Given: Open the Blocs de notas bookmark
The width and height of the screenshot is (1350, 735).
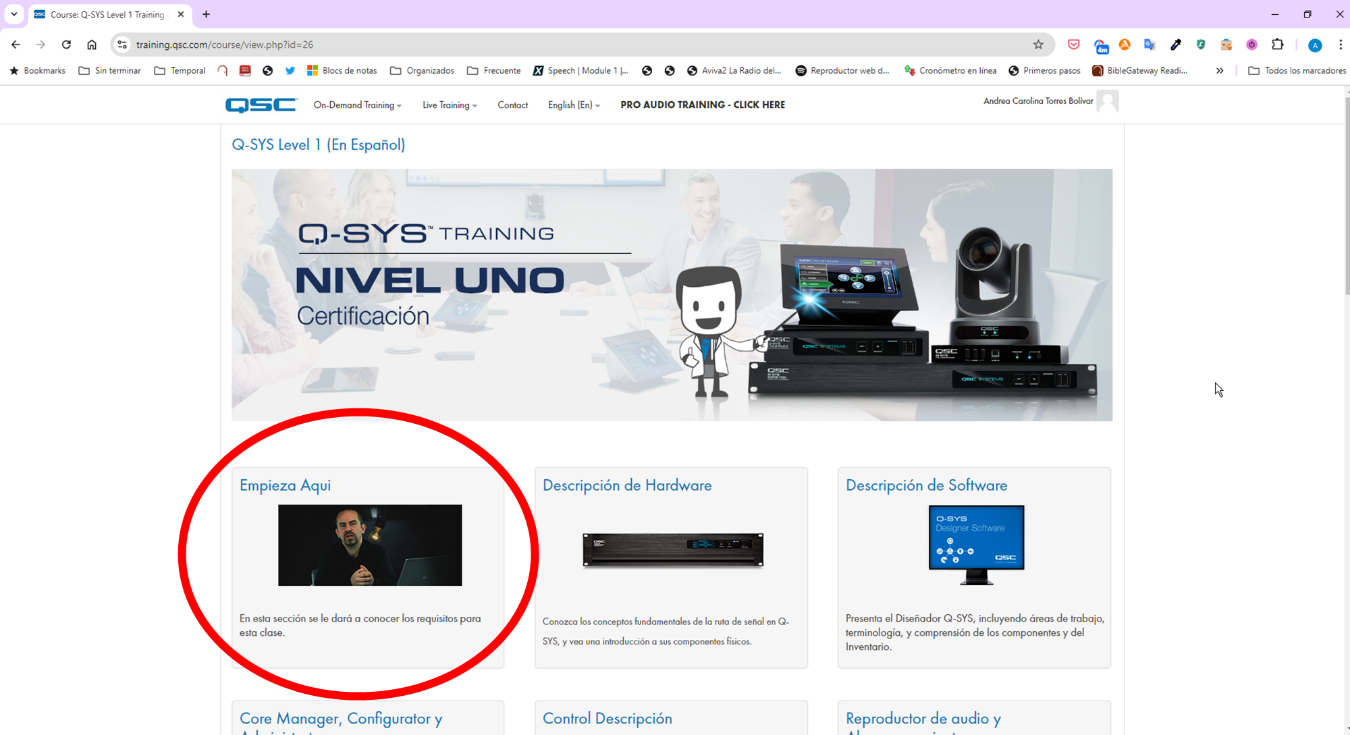Looking at the screenshot, I should (342, 71).
